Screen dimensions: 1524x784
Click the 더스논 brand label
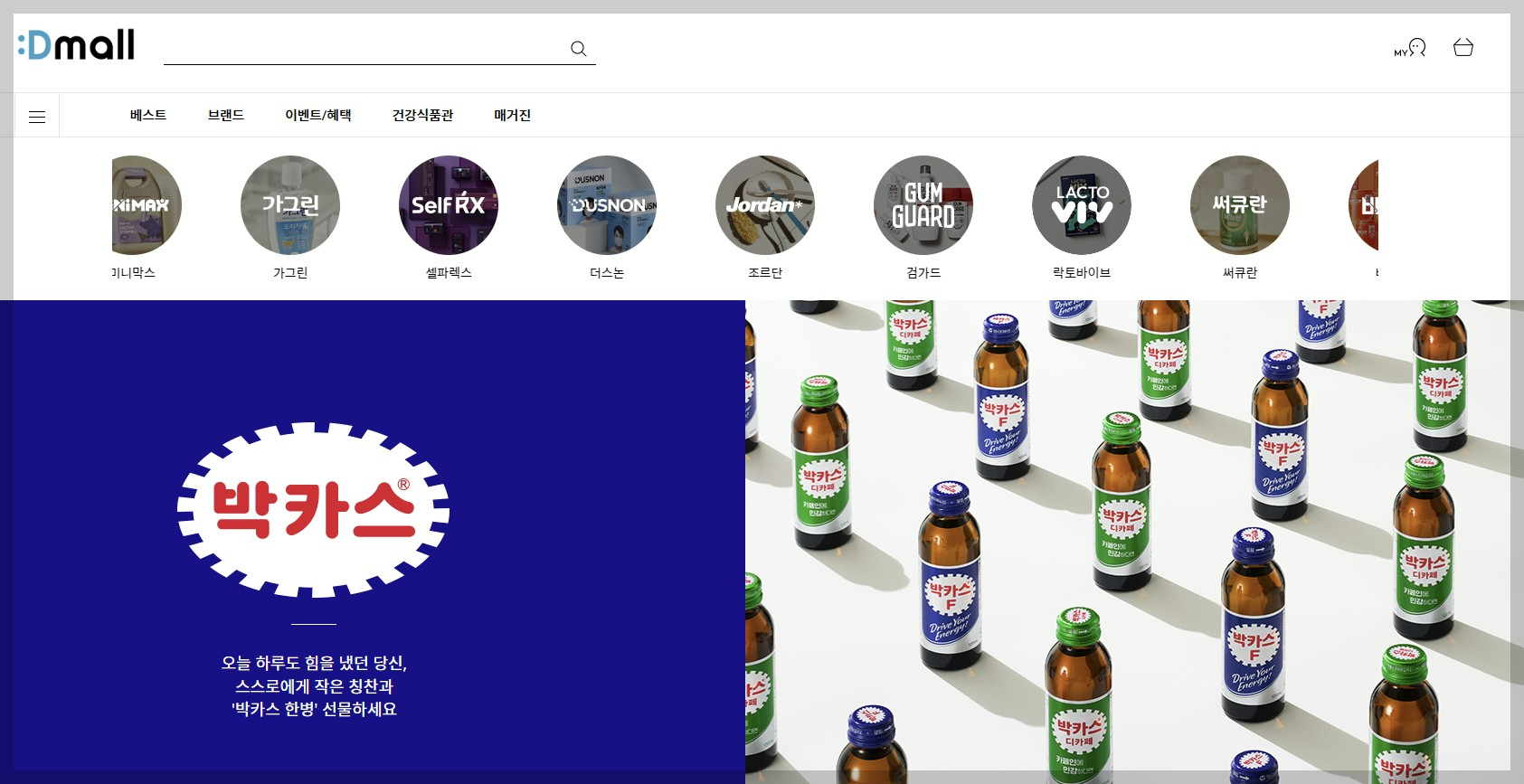(x=607, y=272)
